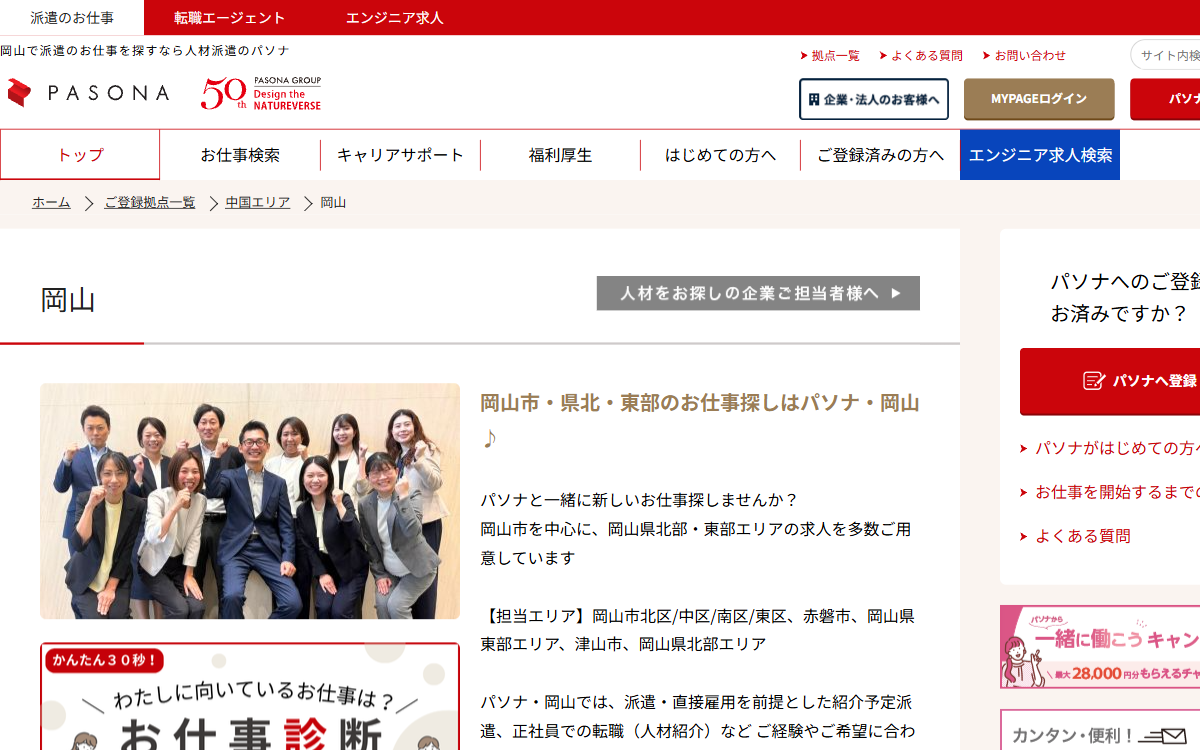Viewport: 1200px width, 750px height.
Task: Click 岡山市・県北・東部のお仕事探し heading
Action: tap(700, 420)
